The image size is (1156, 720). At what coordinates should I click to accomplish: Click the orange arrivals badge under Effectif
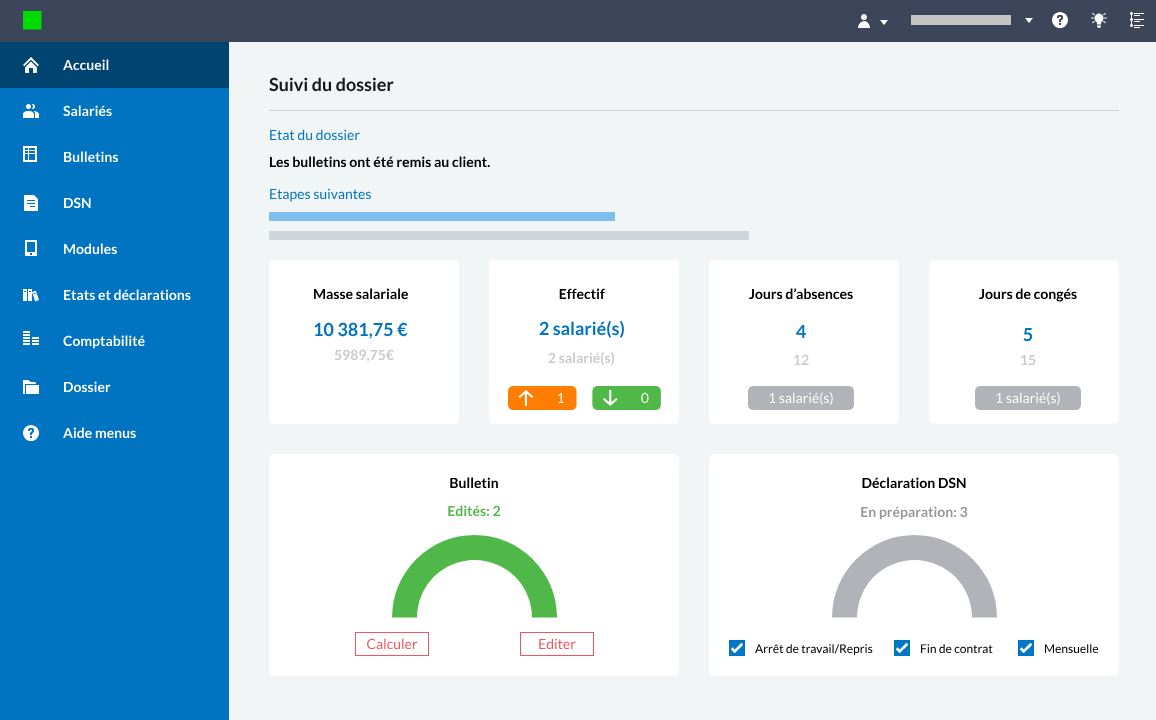click(542, 398)
